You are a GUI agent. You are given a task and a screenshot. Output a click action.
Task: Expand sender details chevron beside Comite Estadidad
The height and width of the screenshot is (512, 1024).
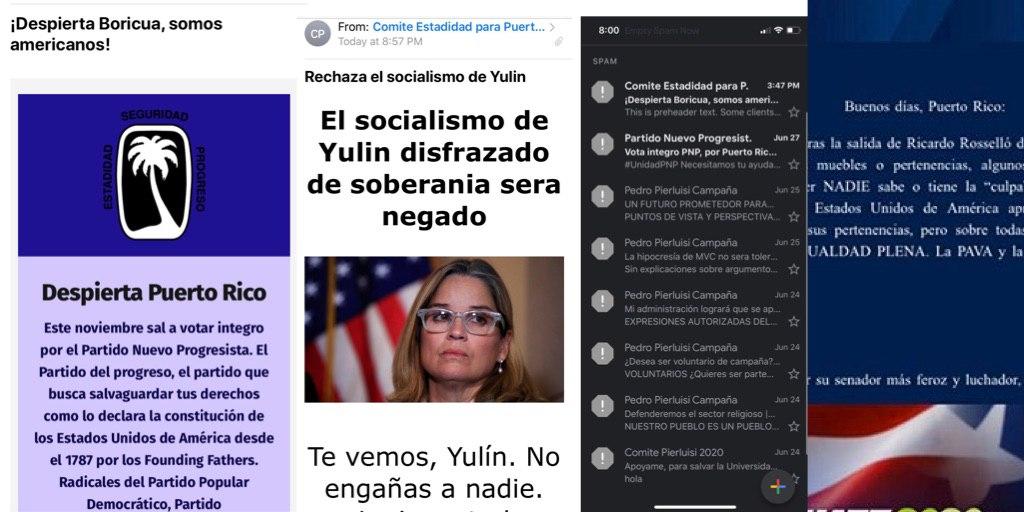tap(552, 27)
